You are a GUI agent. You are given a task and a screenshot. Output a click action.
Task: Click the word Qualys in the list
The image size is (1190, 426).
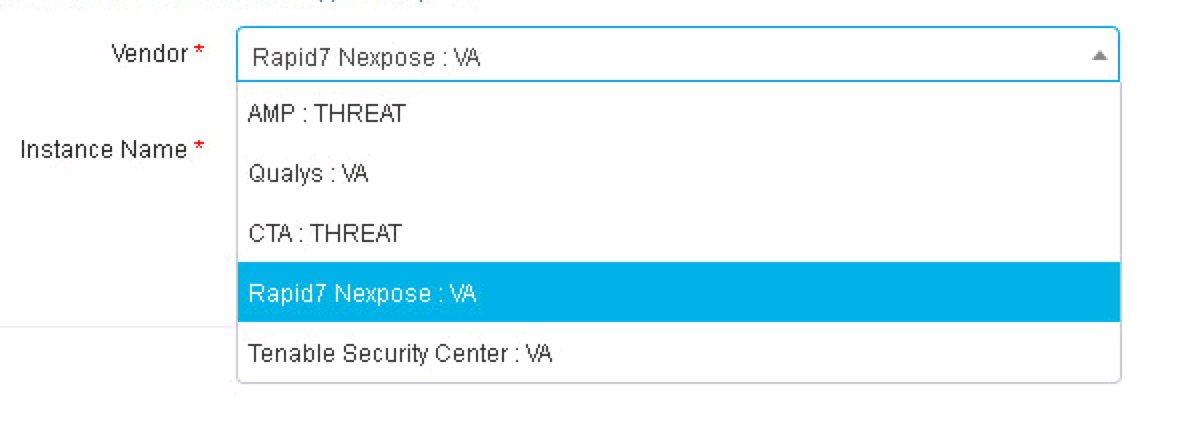coord(286,174)
